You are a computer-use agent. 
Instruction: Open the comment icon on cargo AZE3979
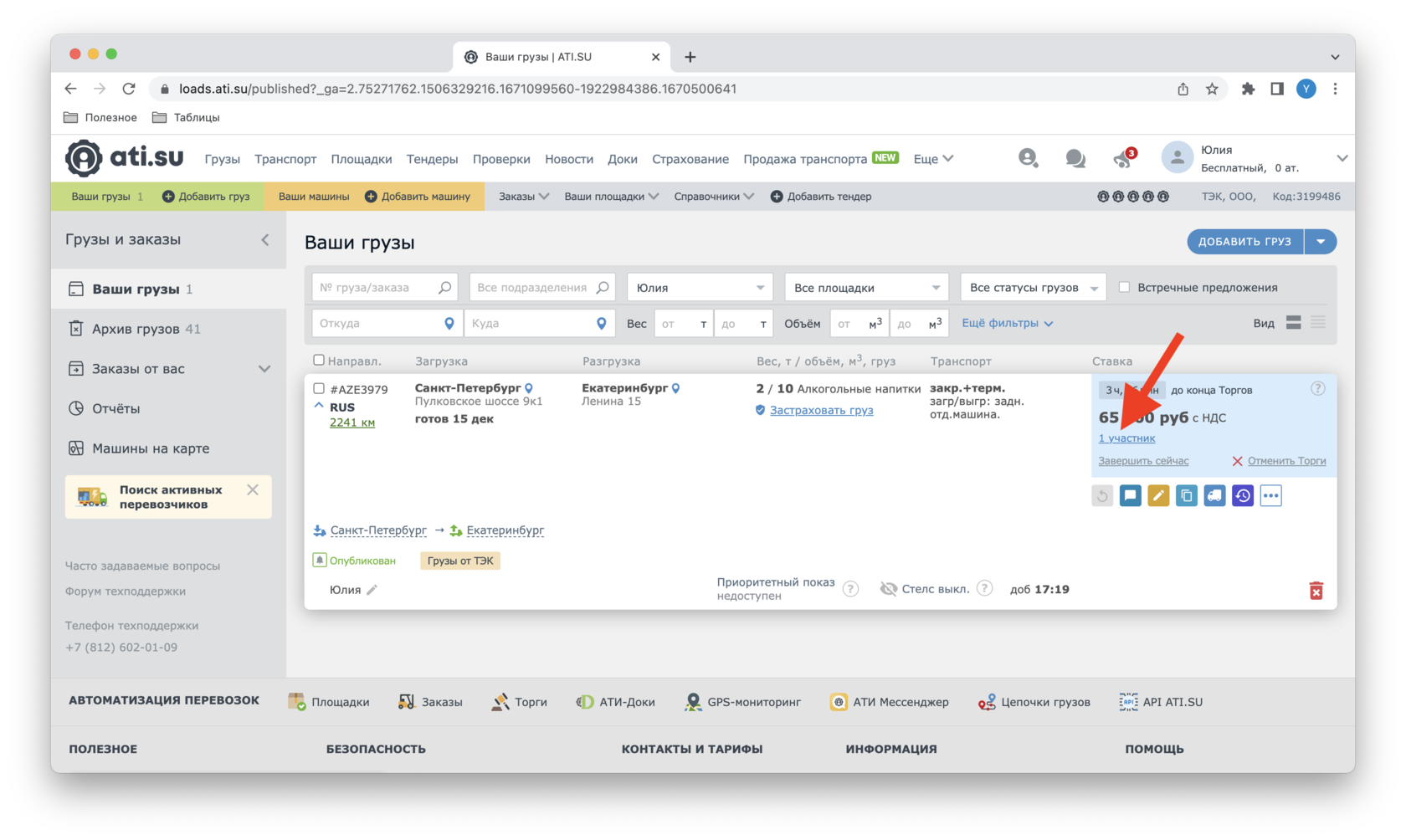1130,496
